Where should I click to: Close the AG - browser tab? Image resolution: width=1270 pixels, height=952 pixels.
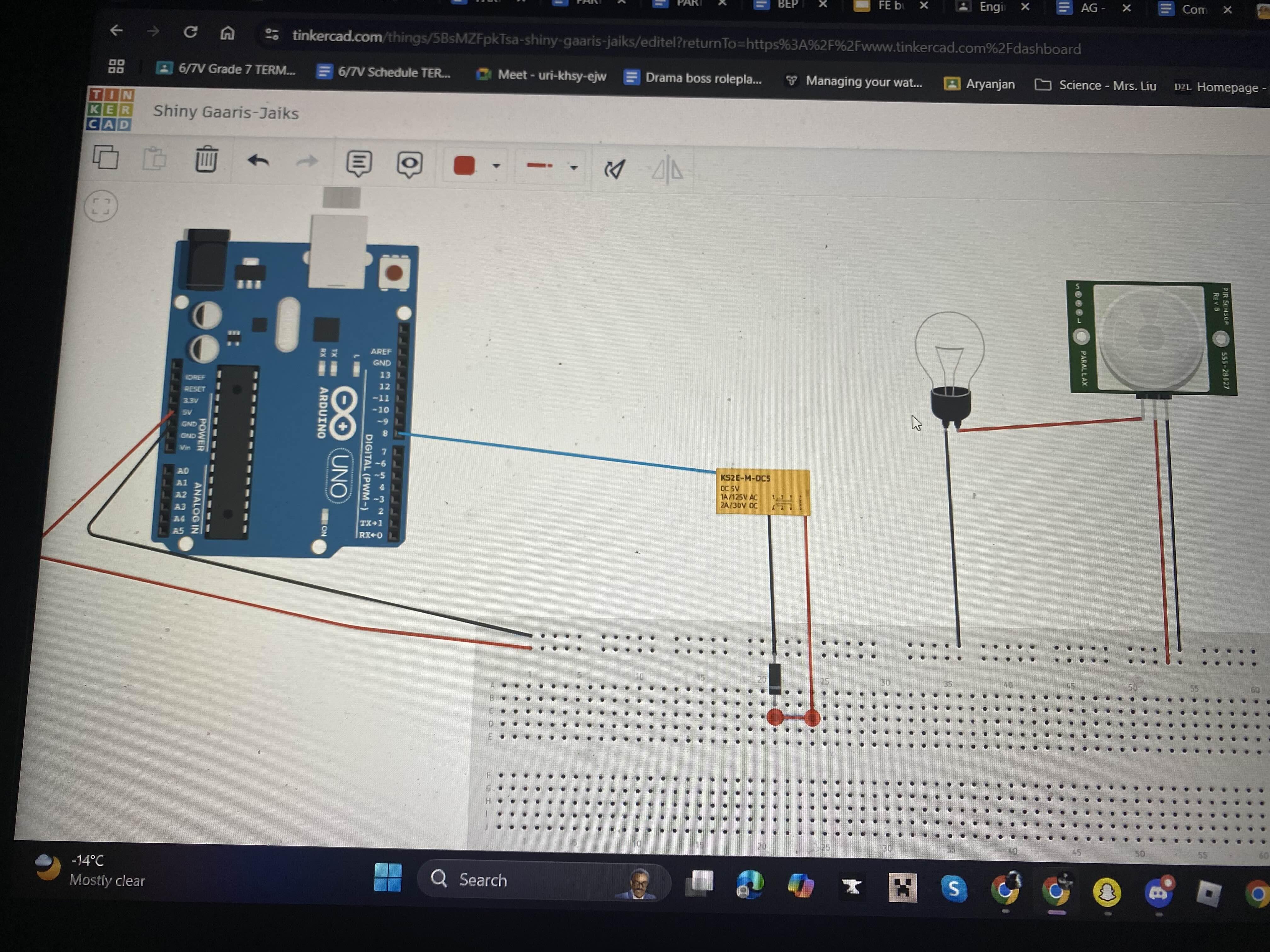1126,8
